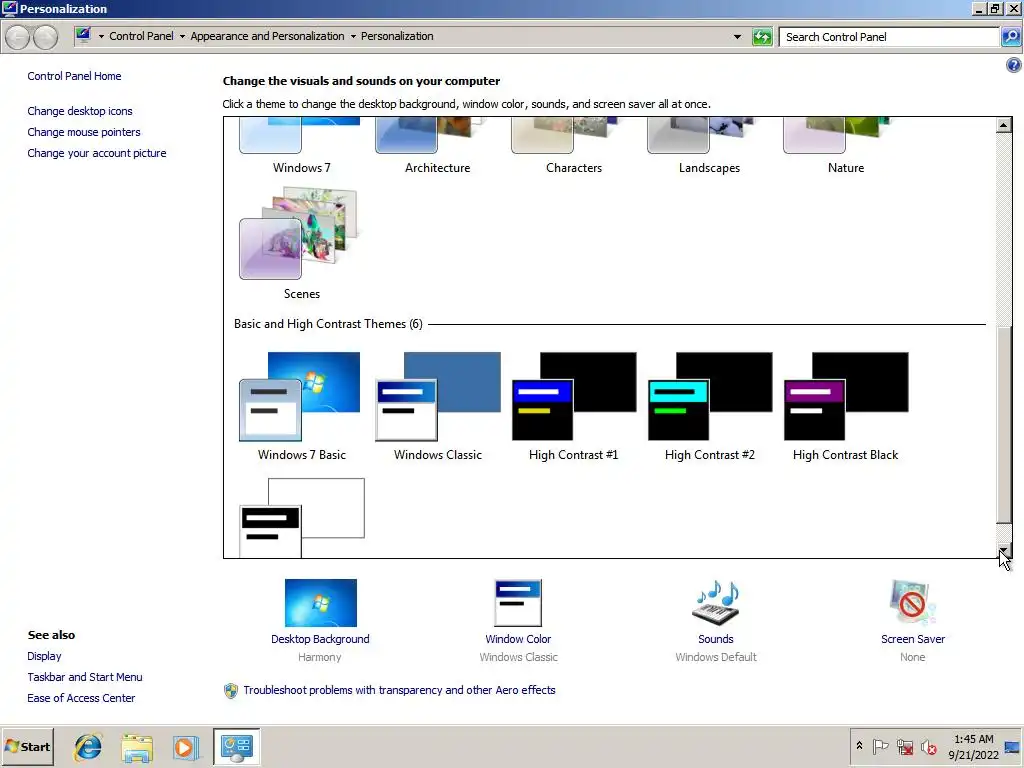1024x768 pixels.
Task: Click the help question mark icon
Action: 1014,65
